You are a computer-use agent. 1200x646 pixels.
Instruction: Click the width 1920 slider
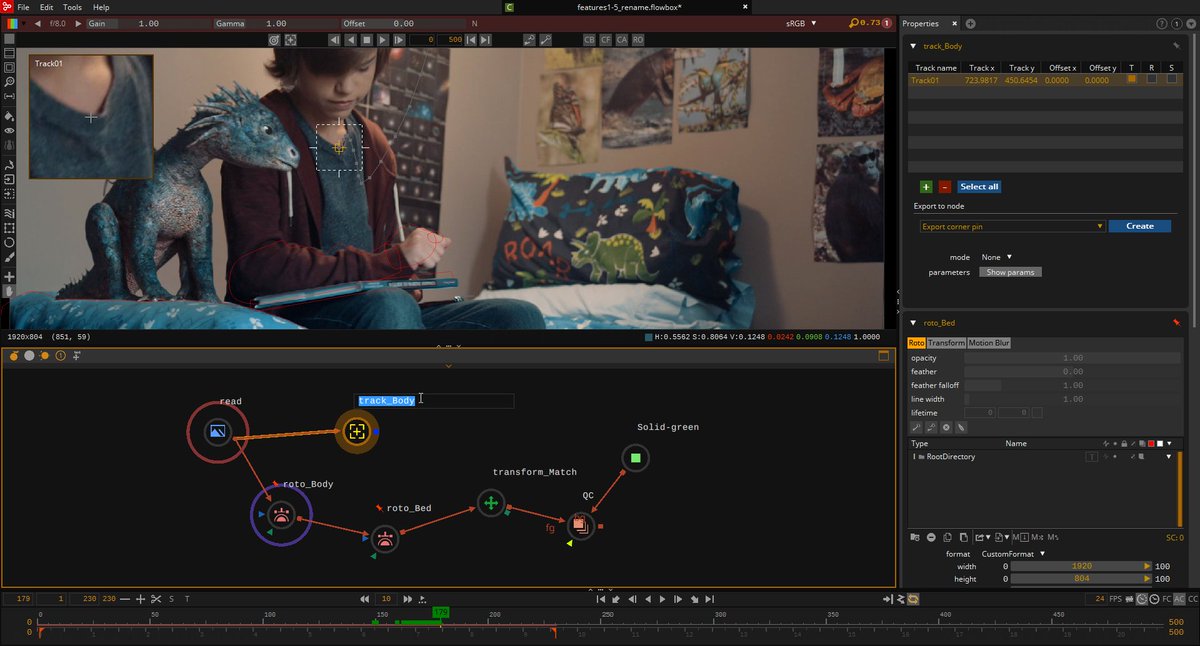click(1082, 566)
